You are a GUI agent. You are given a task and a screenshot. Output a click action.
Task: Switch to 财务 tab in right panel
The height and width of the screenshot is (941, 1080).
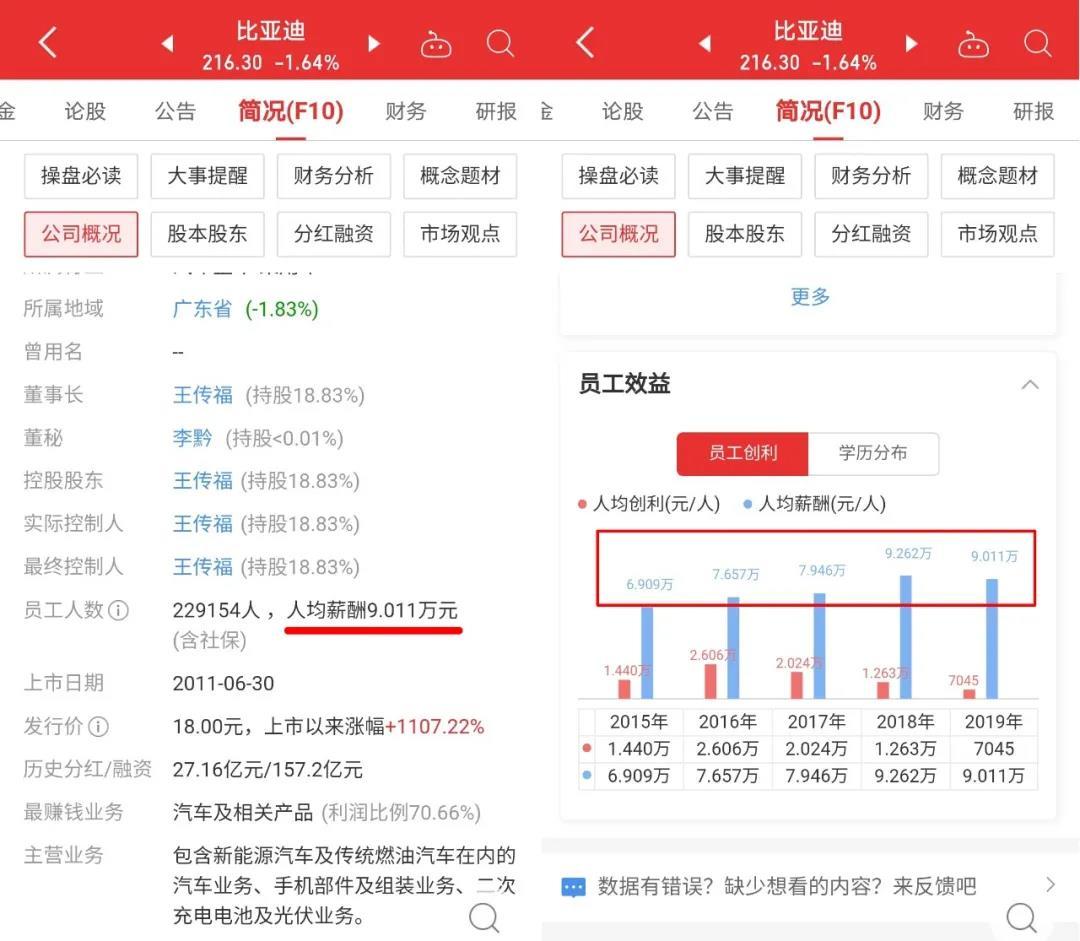(943, 111)
